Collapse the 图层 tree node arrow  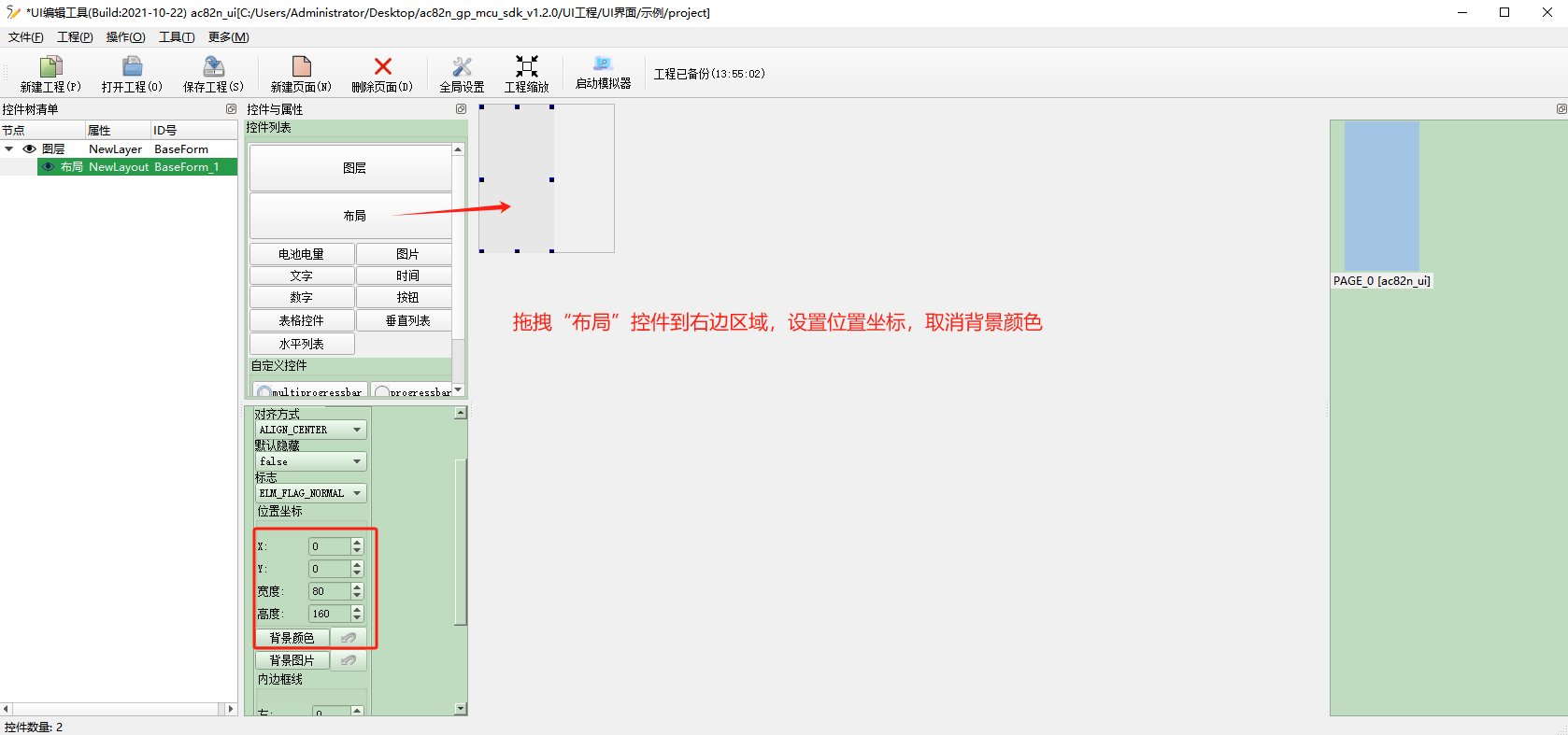(9, 149)
